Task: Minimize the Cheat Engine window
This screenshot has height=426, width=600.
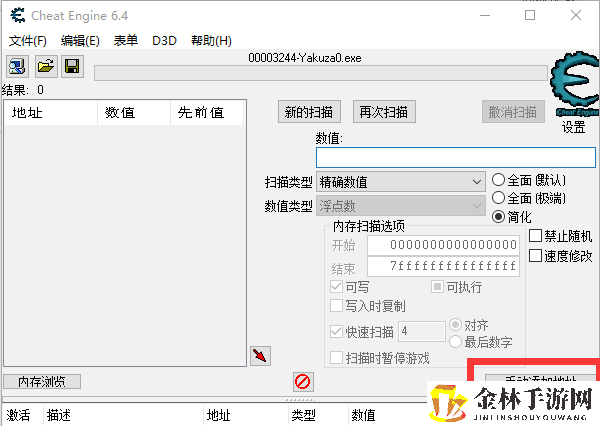Action: 485,15
